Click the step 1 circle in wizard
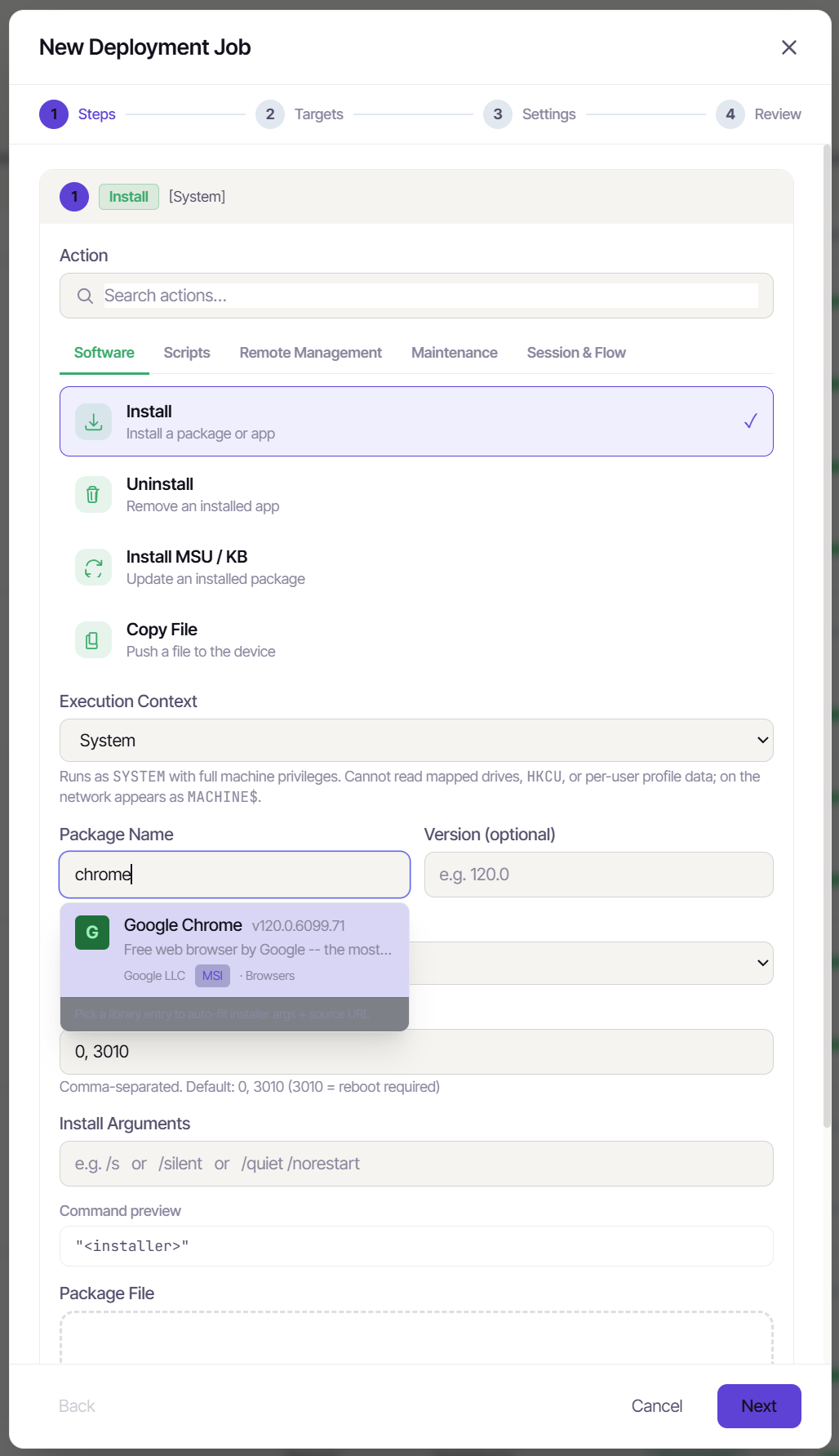 tap(54, 114)
